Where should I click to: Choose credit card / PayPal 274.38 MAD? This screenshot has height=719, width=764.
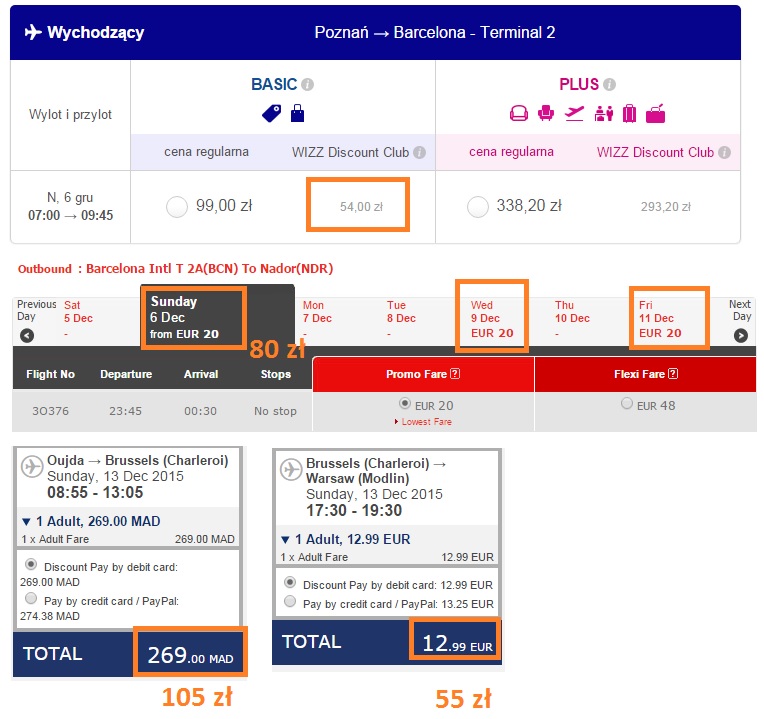click(x=31, y=598)
